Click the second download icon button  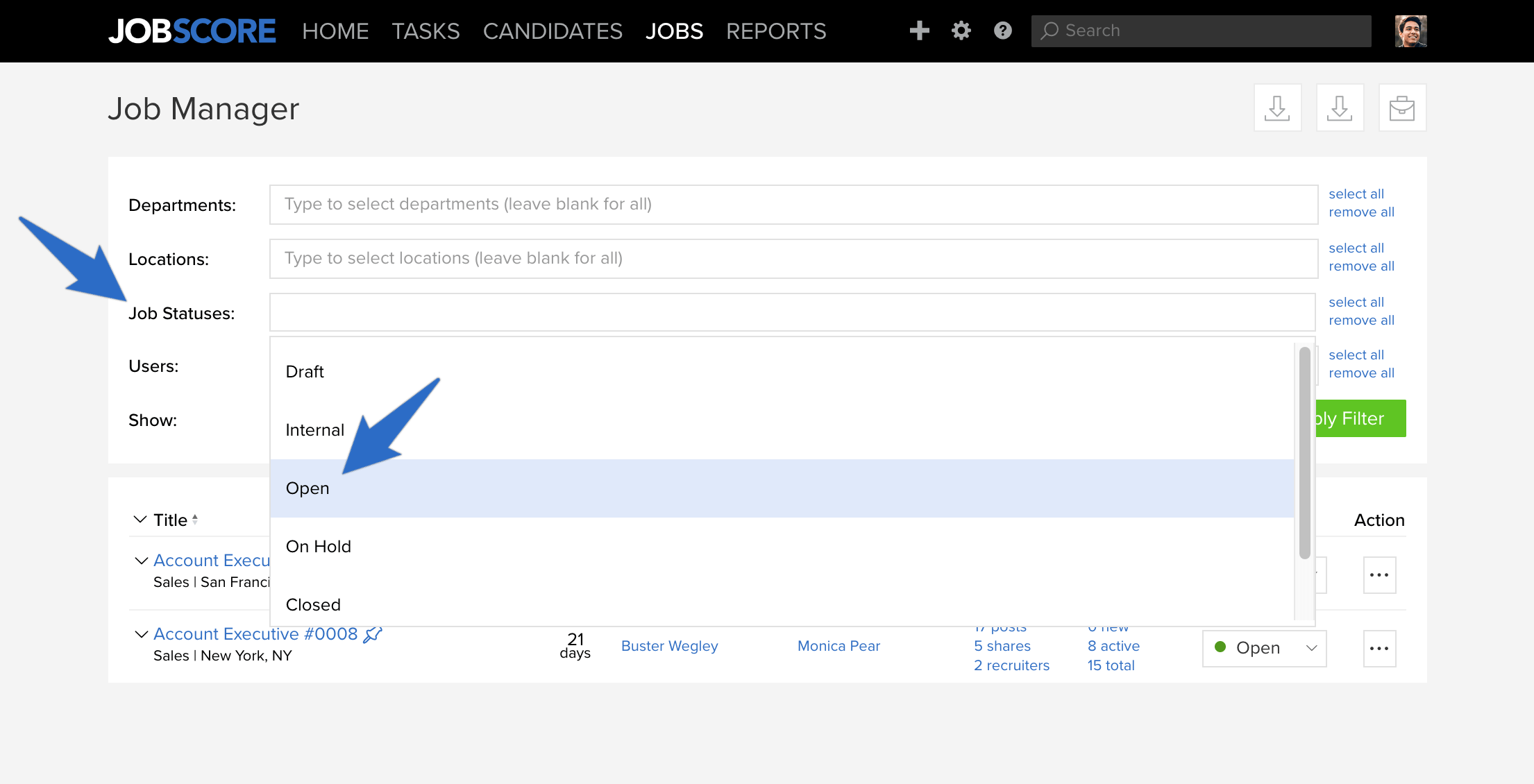click(1340, 108)
